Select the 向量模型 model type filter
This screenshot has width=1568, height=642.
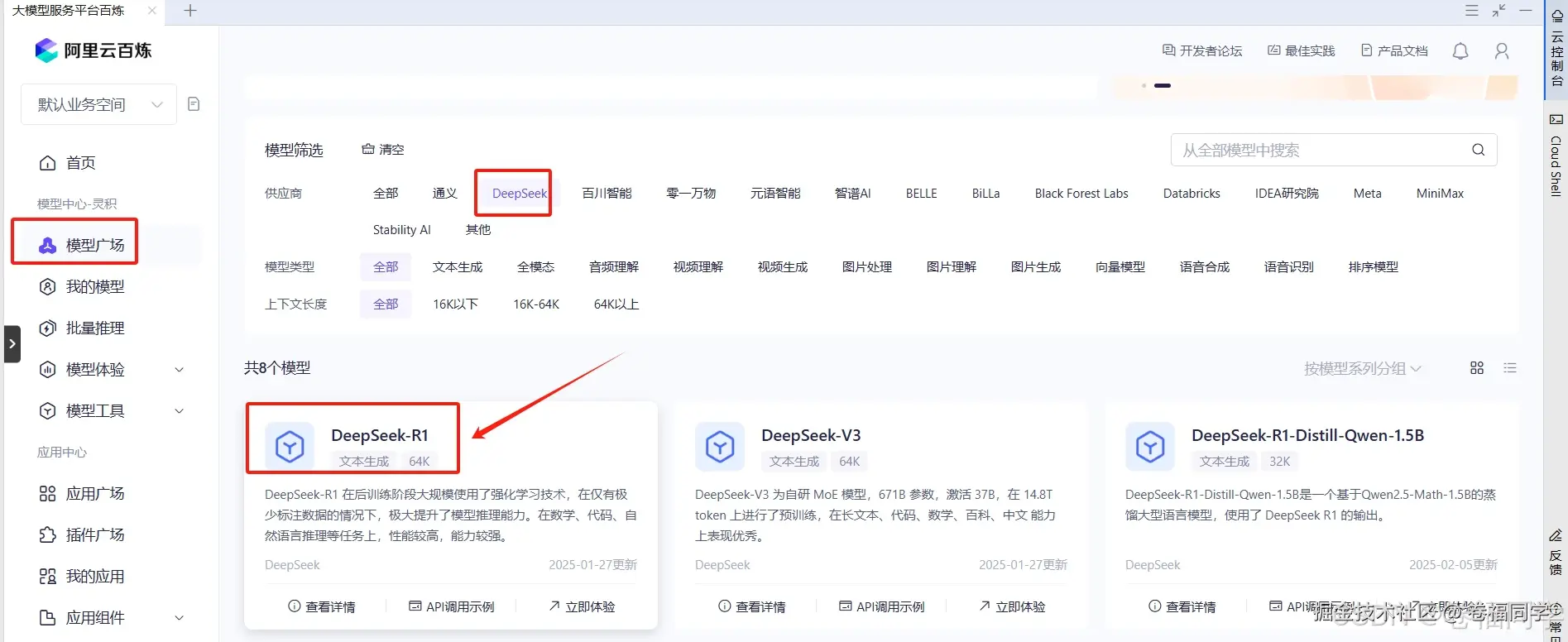click(x=1120, y=267)
